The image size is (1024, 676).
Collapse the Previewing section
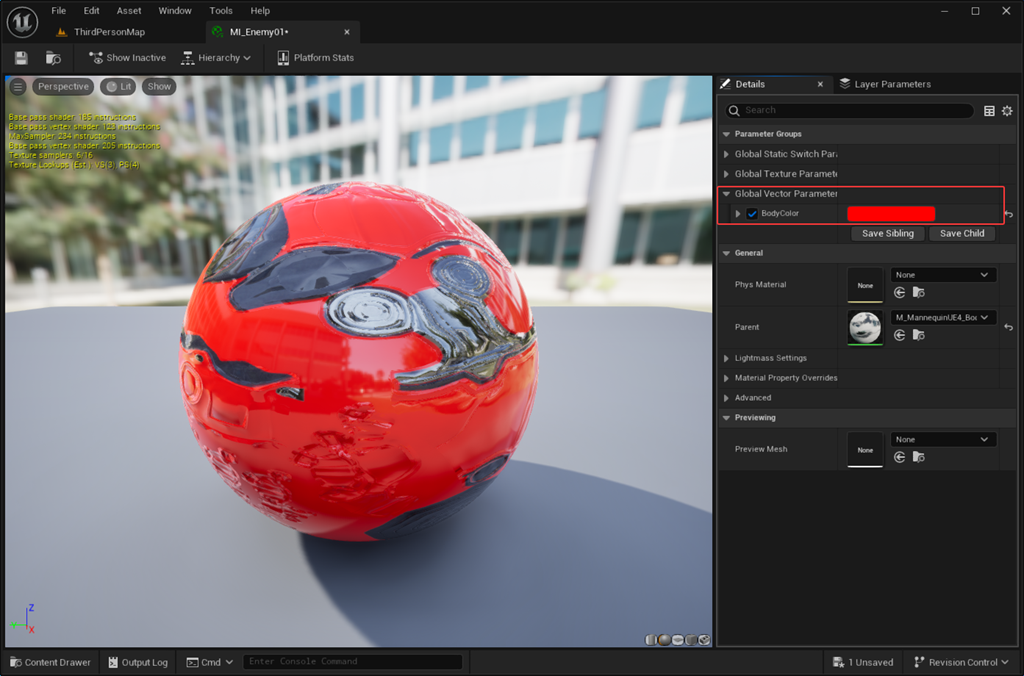pyautogui.click(x=726, y=417)
